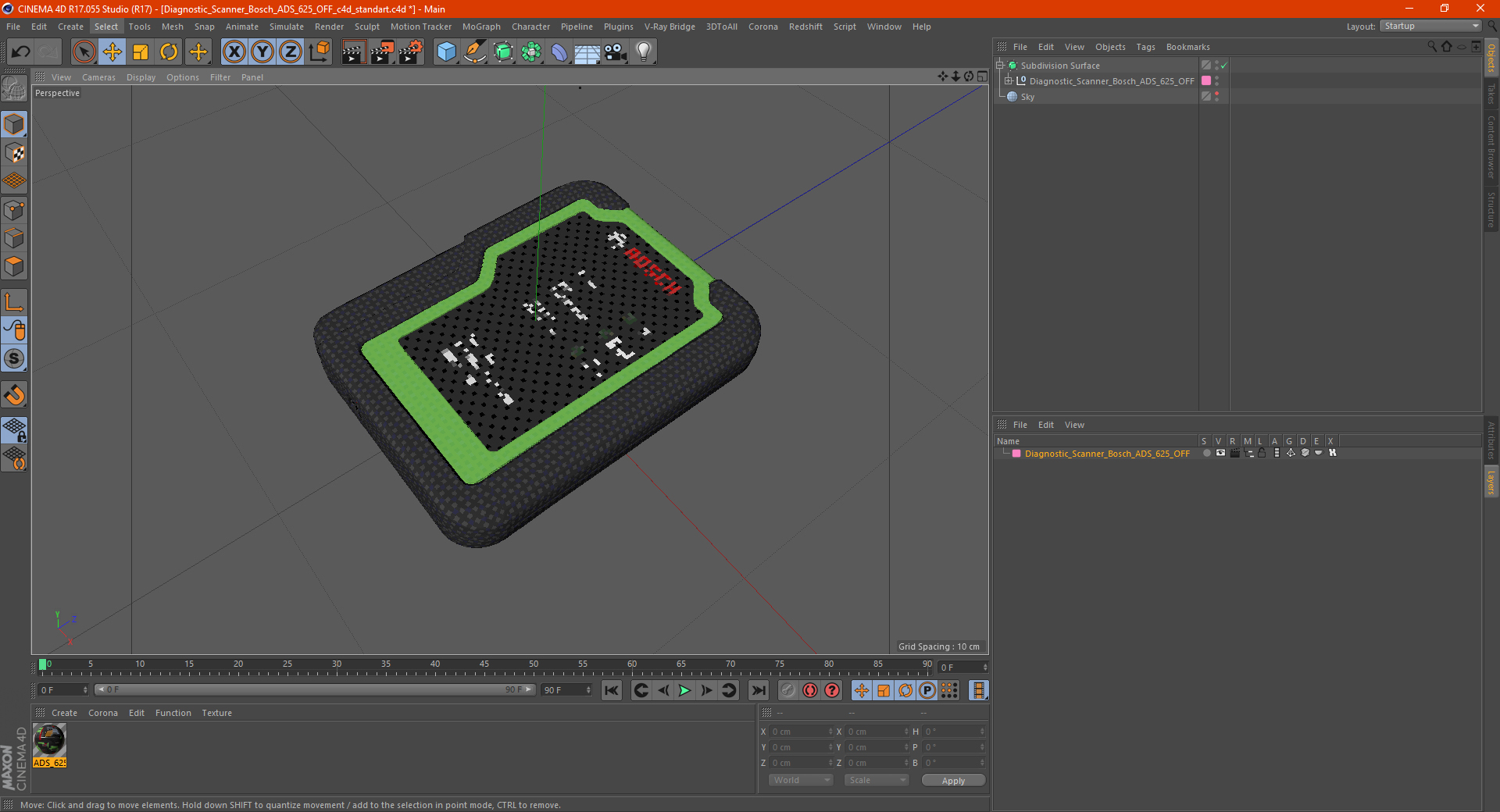Viewport: 1500px width, 812px height.
Task: Click pink layer color in Layers panel
Action: [1016, 454]
